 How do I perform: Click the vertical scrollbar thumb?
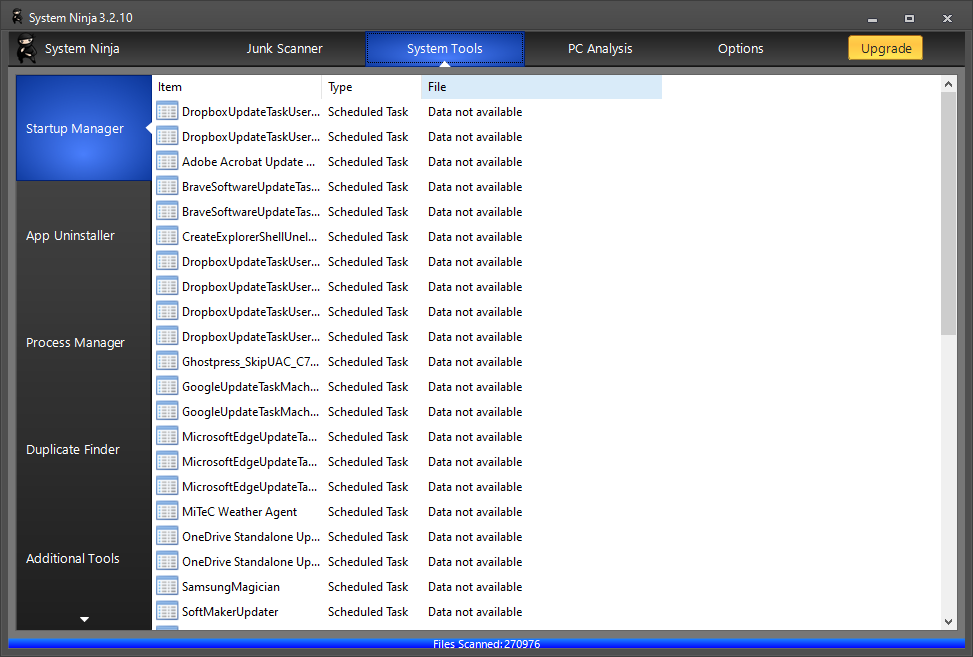948,213
